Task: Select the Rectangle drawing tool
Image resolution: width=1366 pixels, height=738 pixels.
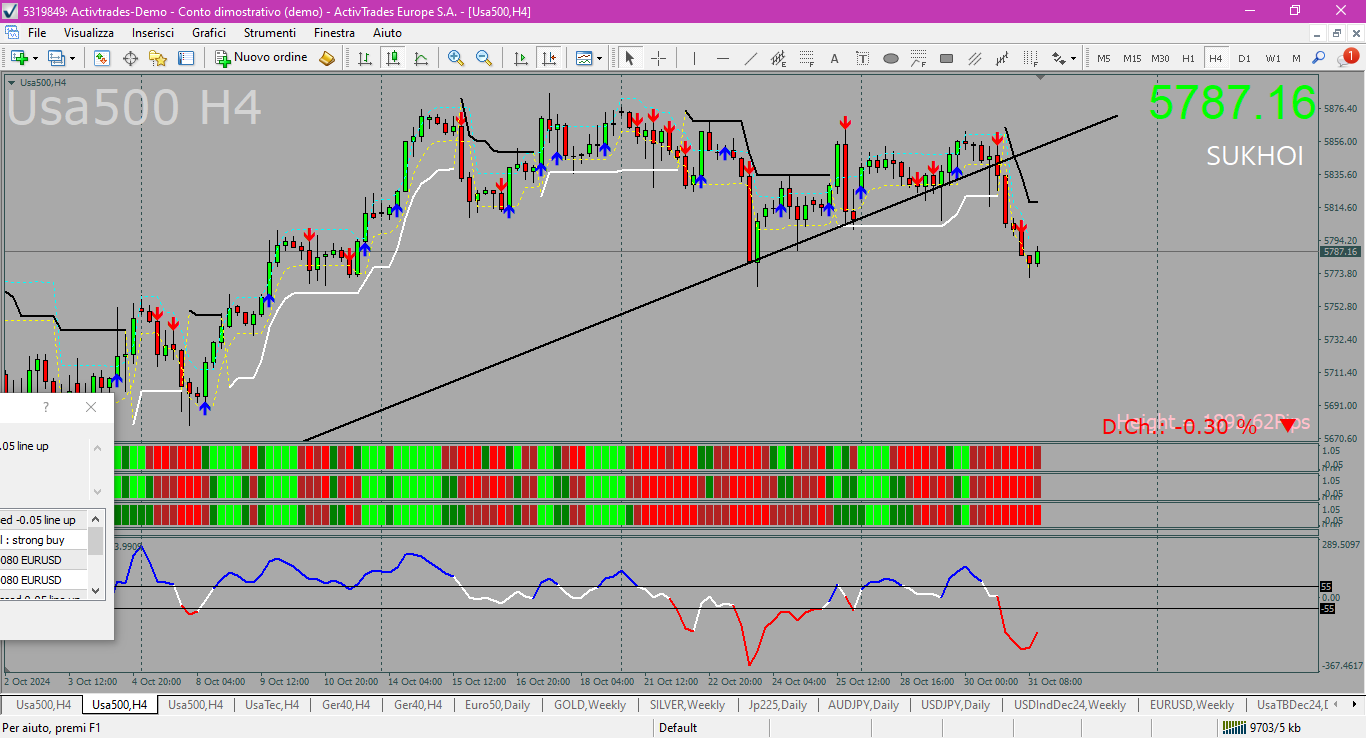Action: pyautogui.click(x=946, y=58)
